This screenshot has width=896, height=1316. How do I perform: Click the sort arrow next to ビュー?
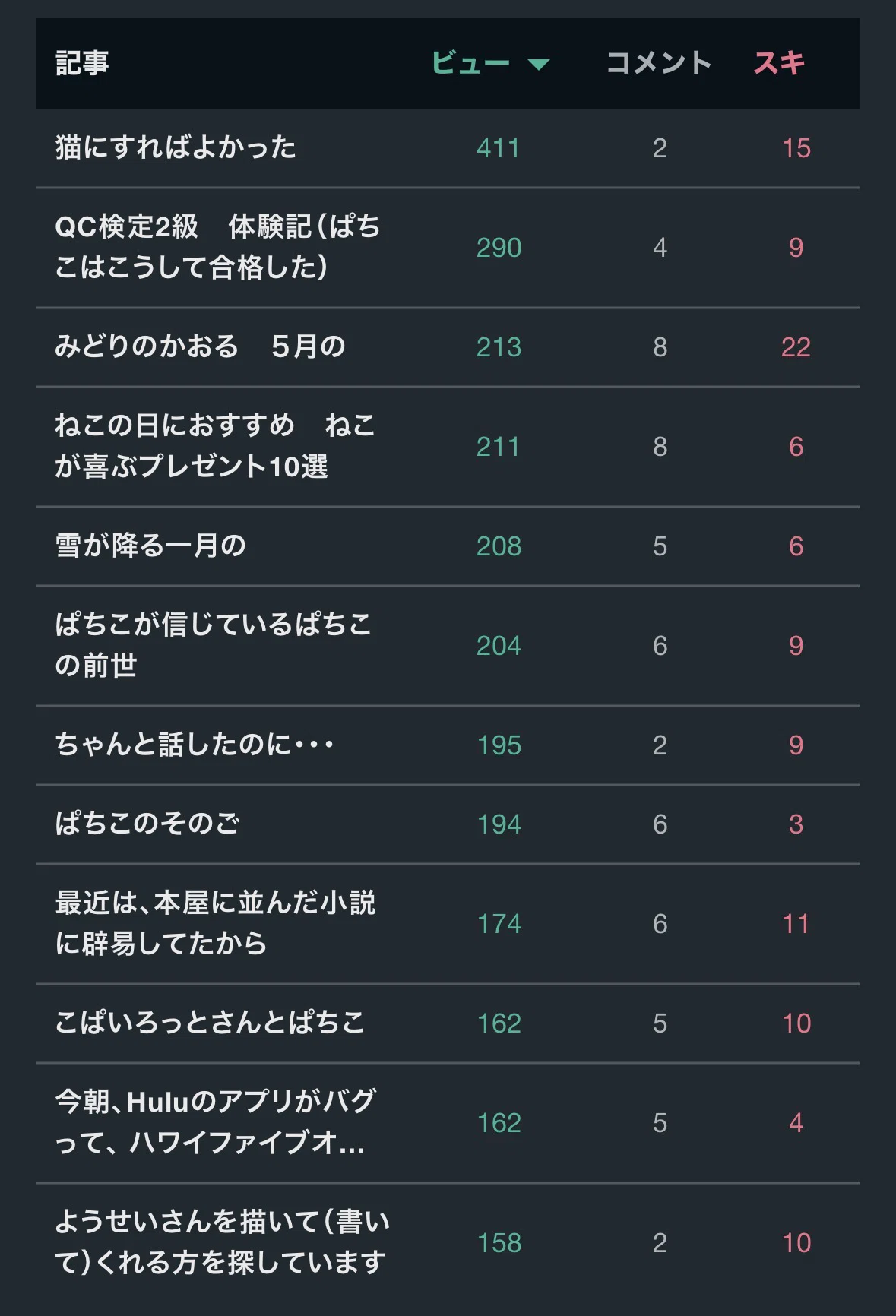click(539, 65)
